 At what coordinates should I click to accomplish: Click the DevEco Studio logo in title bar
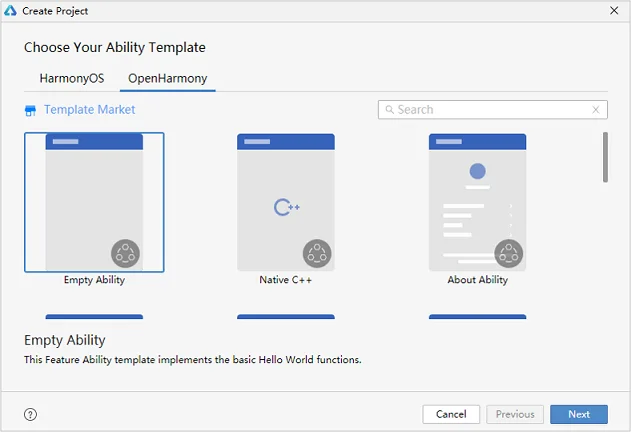[x=10, y=11]
